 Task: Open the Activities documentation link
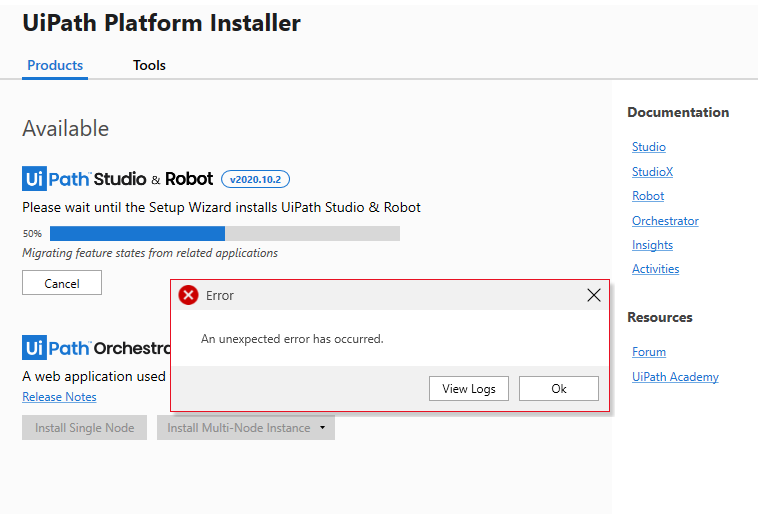(656, 269)
